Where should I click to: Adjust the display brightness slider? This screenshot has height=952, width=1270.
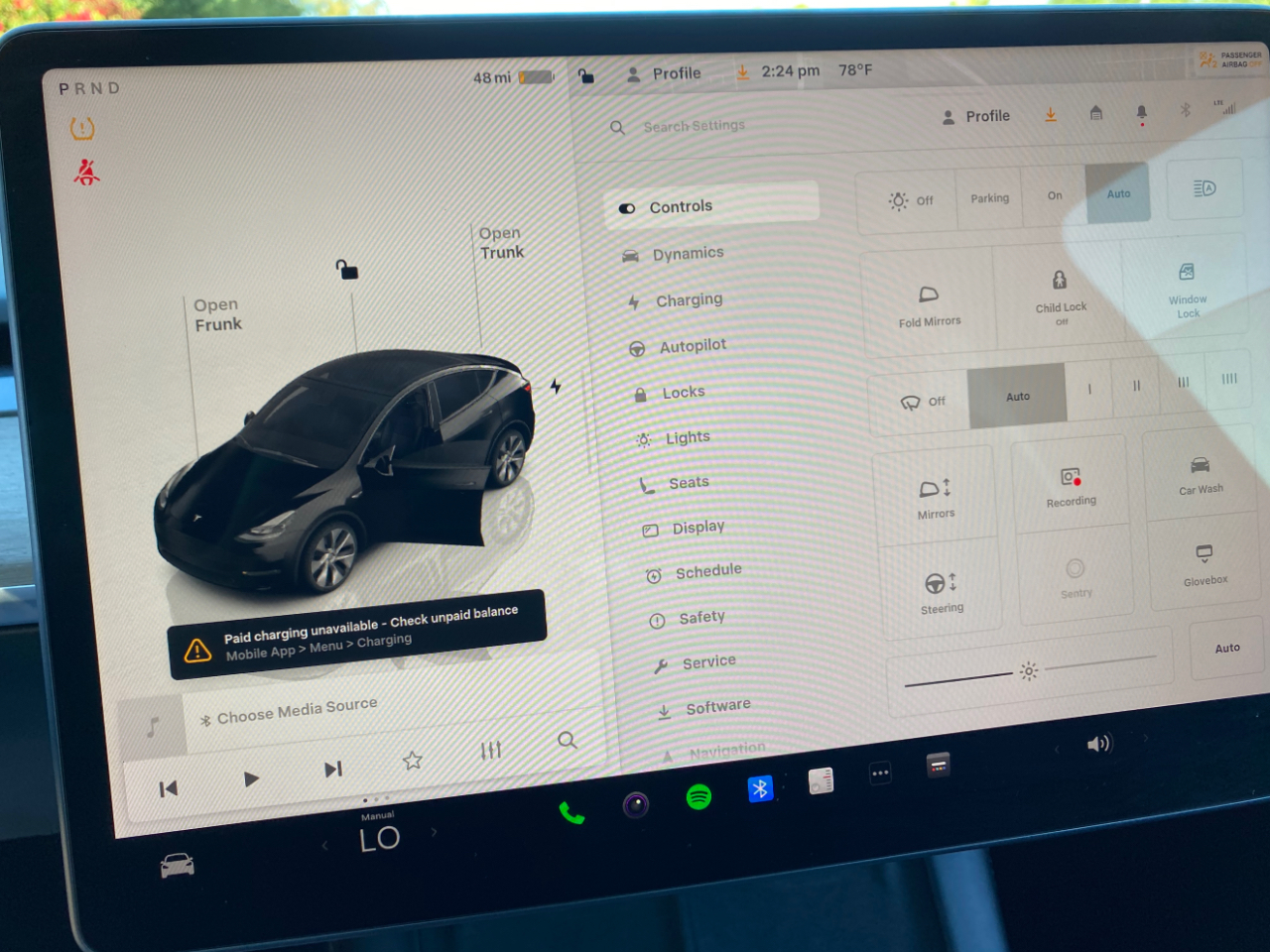tap(1029, 671)
